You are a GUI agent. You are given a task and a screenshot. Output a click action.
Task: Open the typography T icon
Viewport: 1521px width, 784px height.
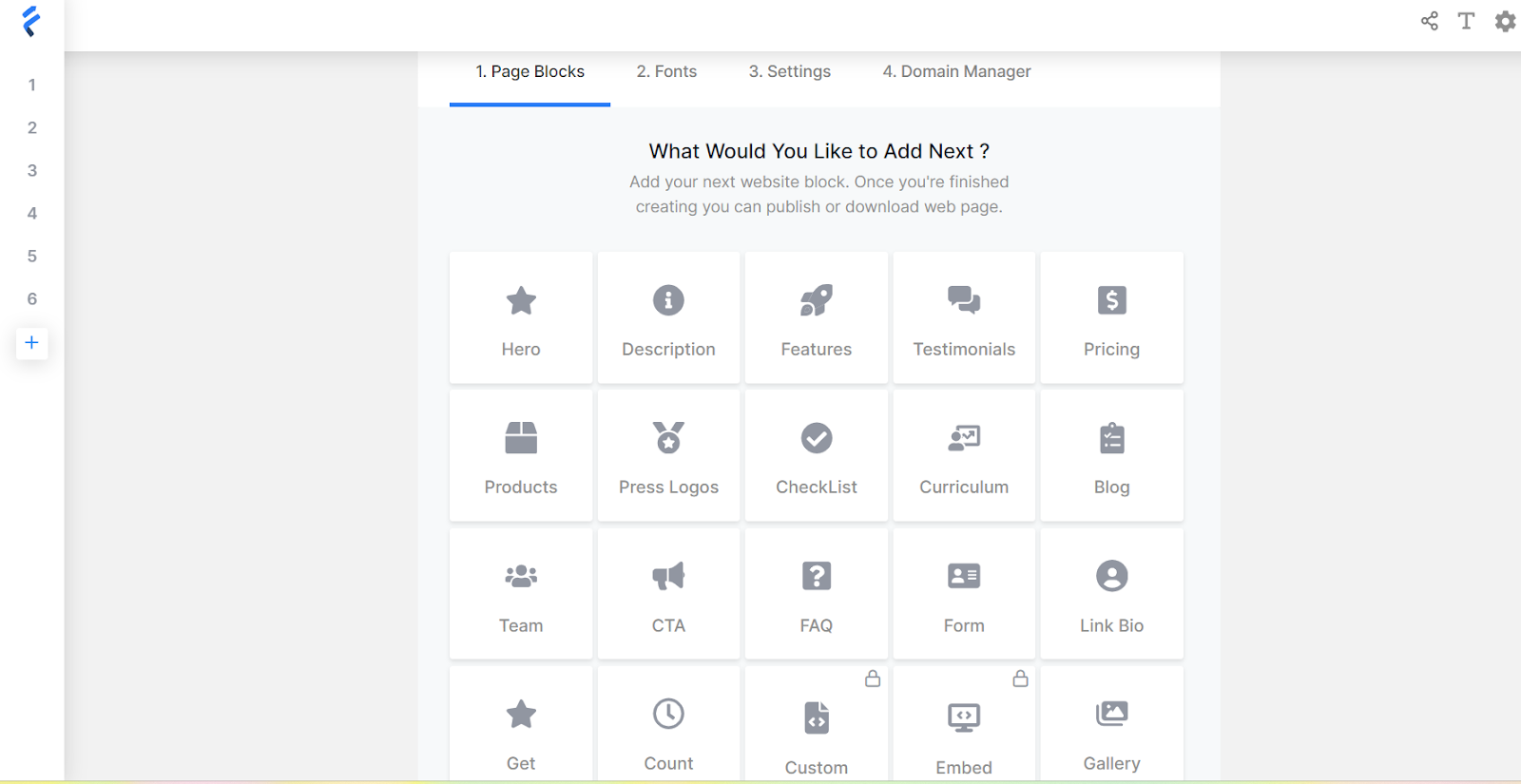click(x=1467, y=21)
